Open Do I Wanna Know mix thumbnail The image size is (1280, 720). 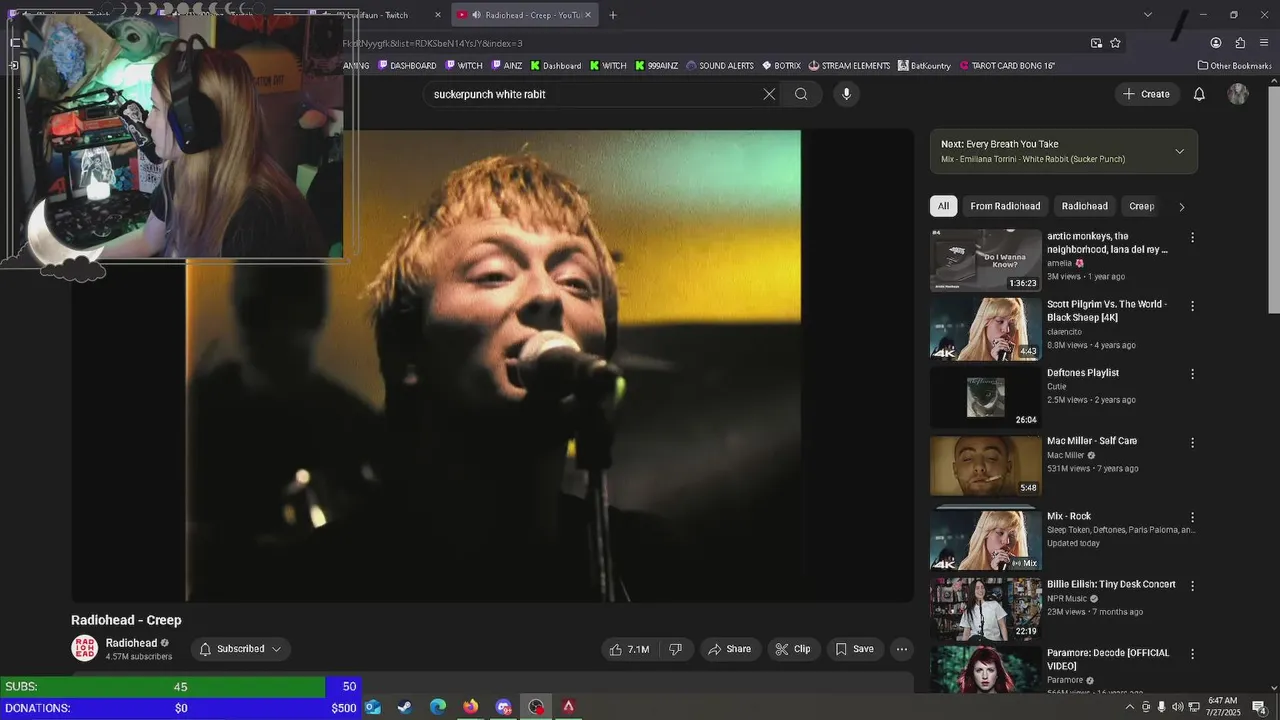pos(985,260)
